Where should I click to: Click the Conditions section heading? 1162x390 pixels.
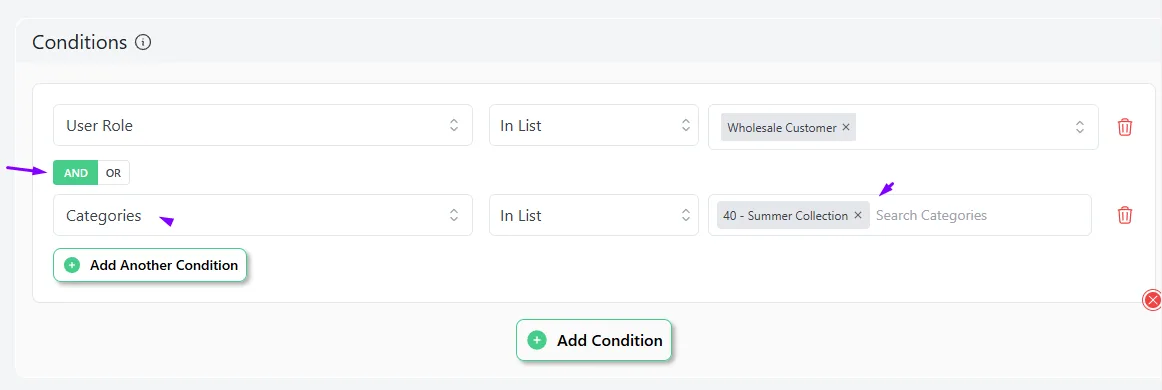pos(80,42)
